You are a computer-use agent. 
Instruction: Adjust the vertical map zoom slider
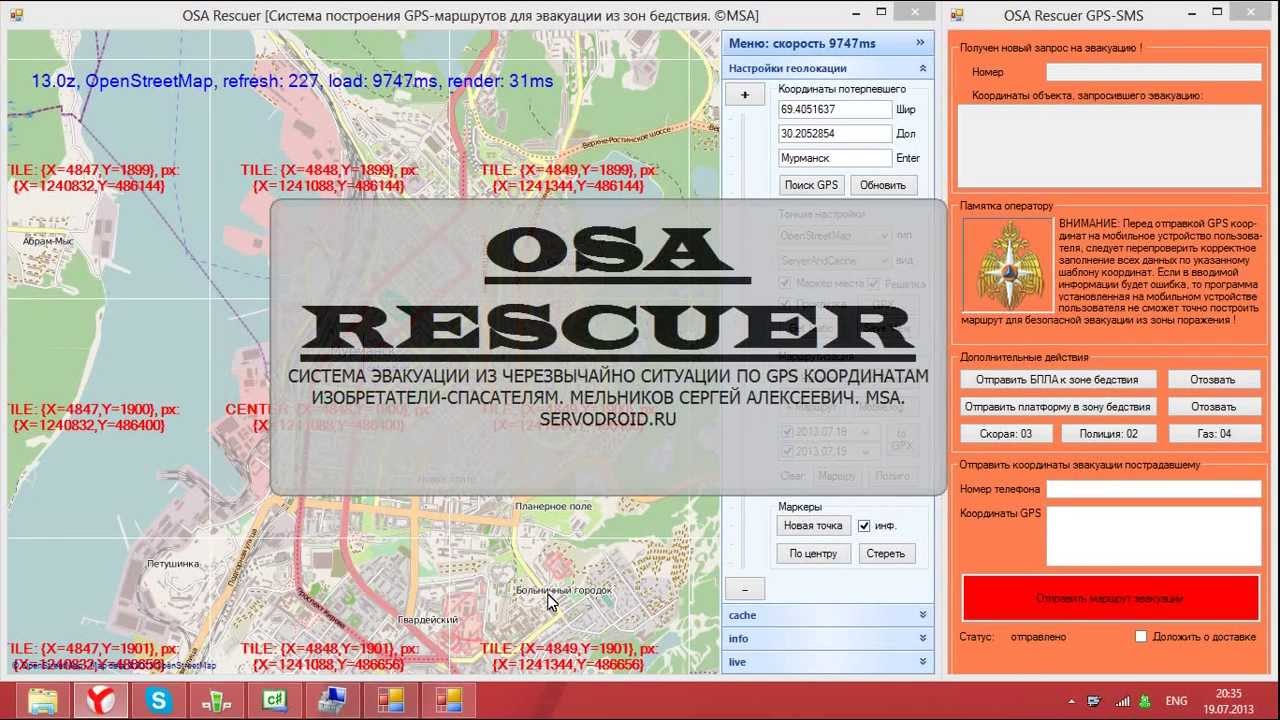pyautogui.click(x=744, y=340)
